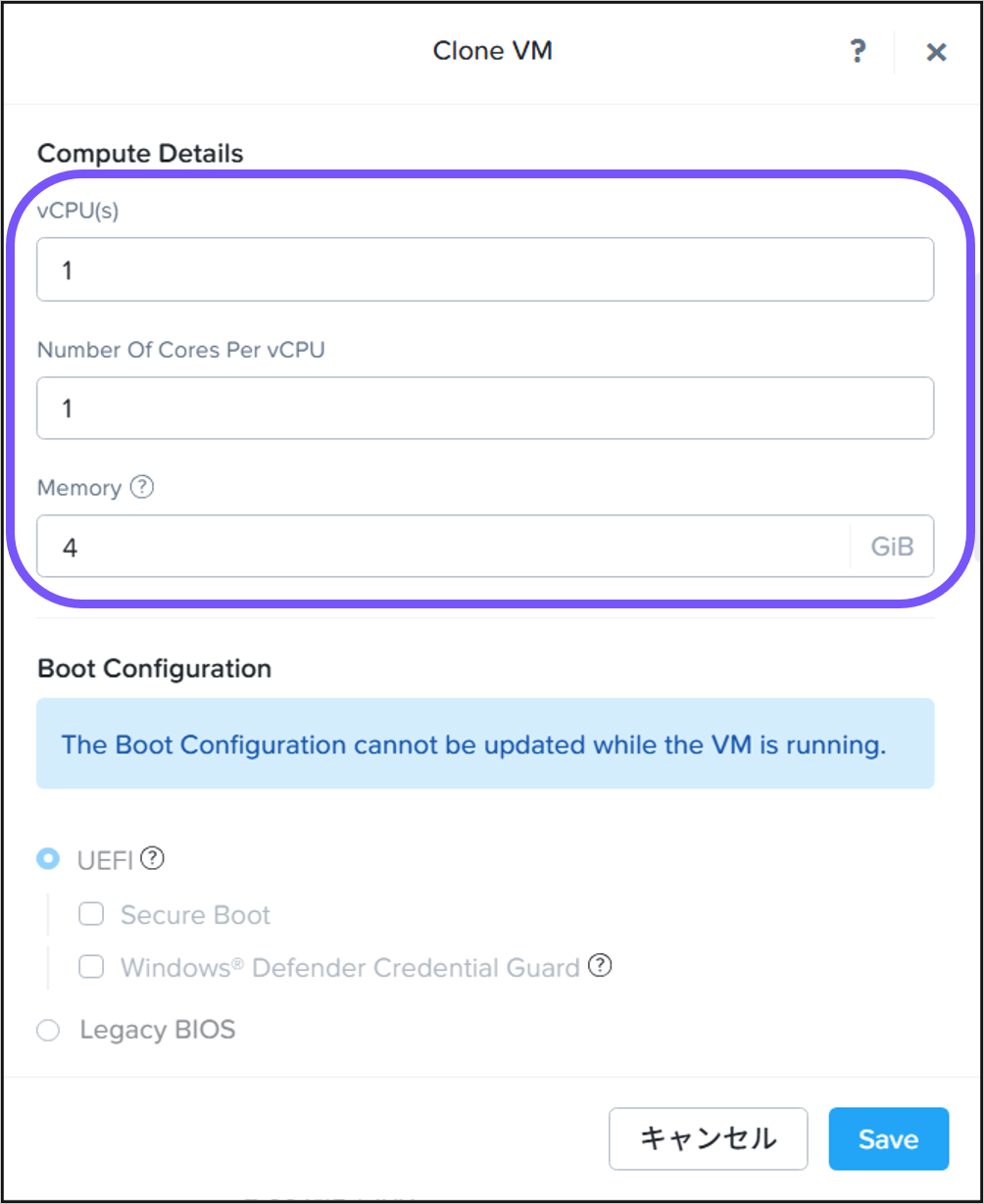Open the Credential Guard help tooltip icon
The height and width of the screenshot is (1204, 984).
(600, 966)
